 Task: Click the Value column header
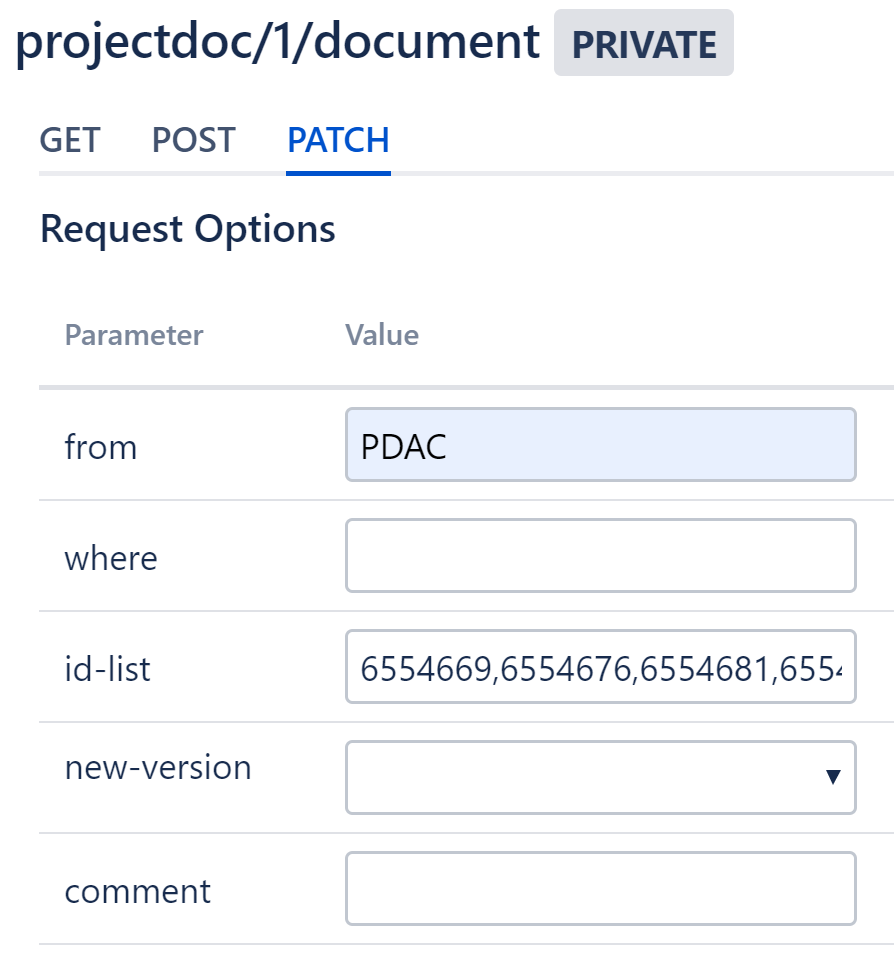[x=382, y=335]
